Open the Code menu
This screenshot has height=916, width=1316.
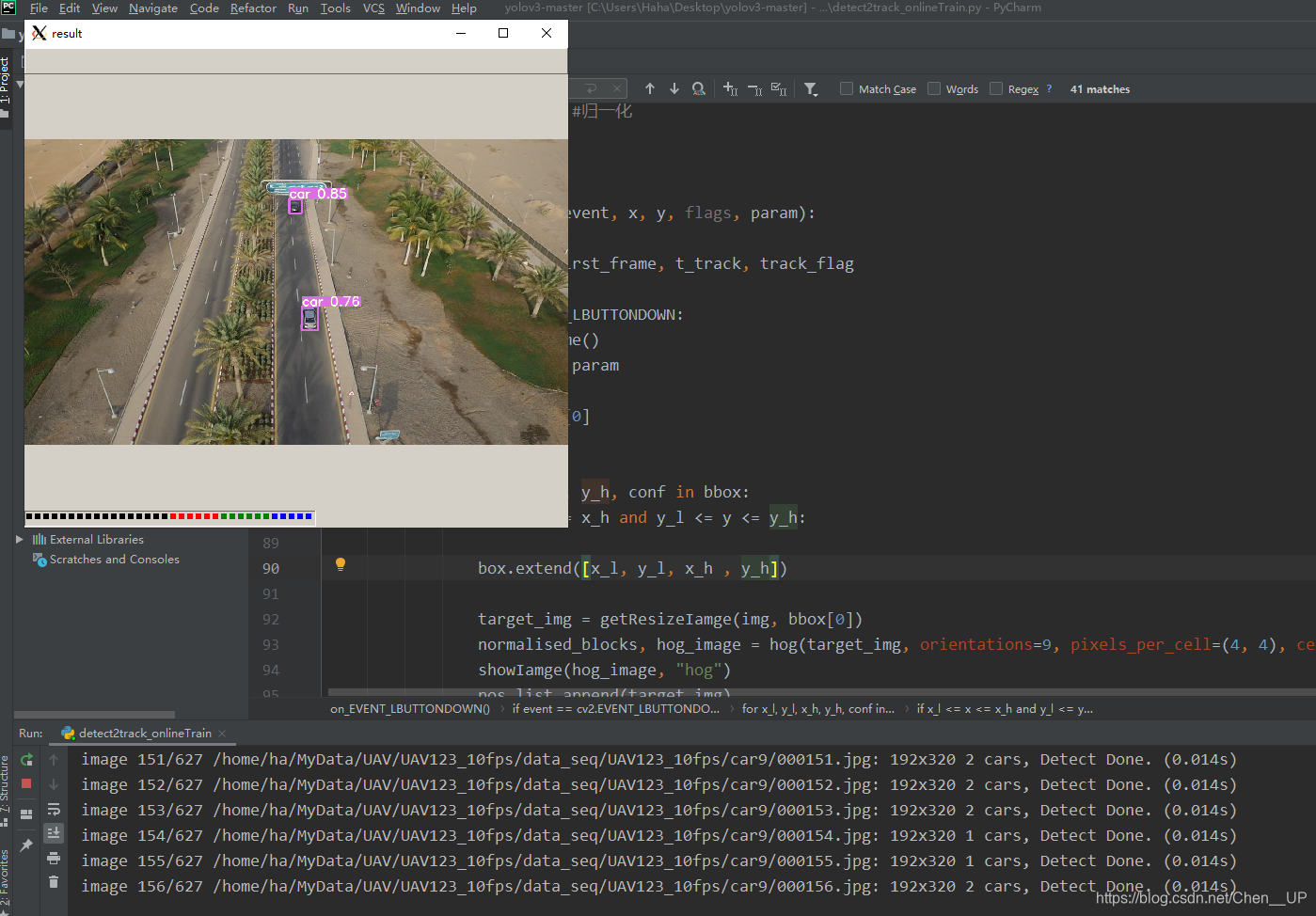[x=204, y=8]
